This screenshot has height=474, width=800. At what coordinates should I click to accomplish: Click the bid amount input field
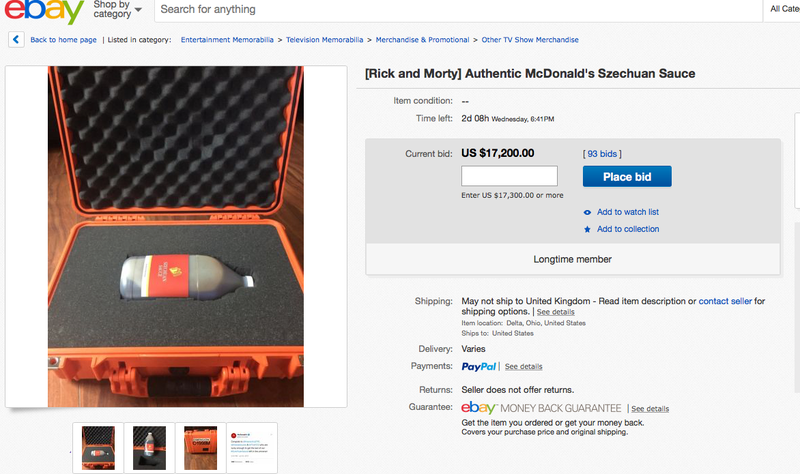(x=509, y=176)
